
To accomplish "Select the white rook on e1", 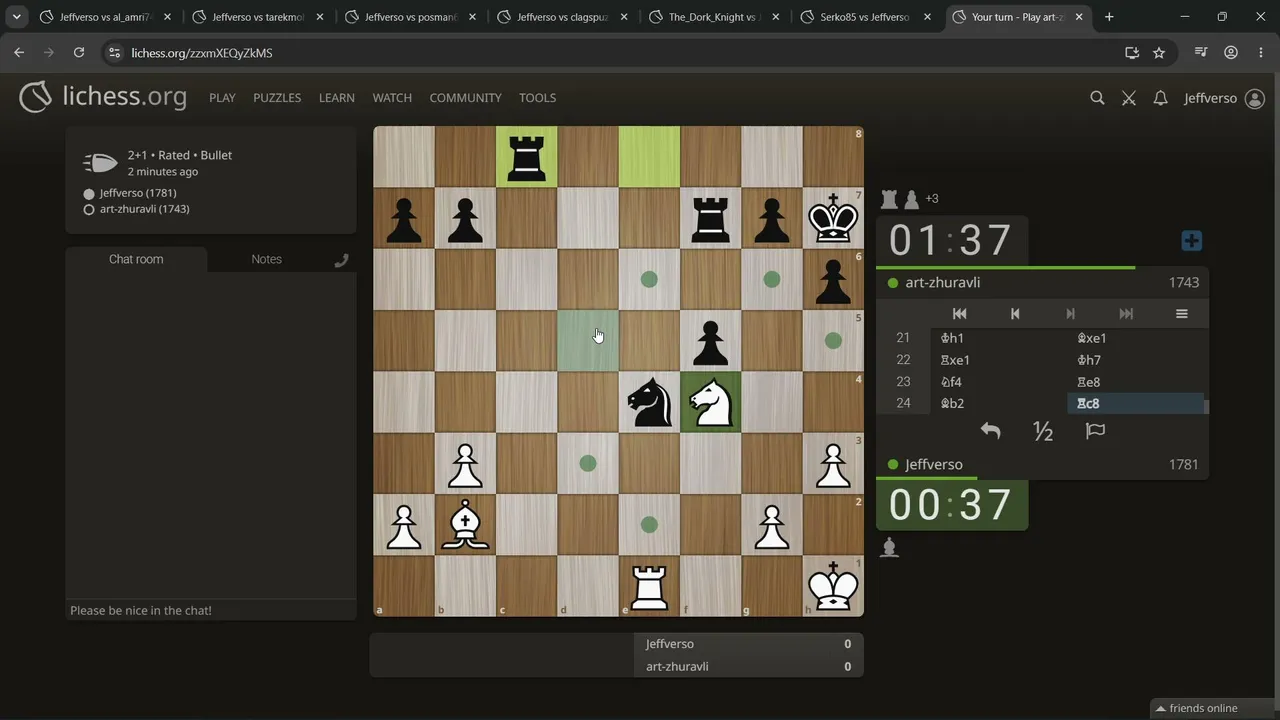I will [649, 586].
